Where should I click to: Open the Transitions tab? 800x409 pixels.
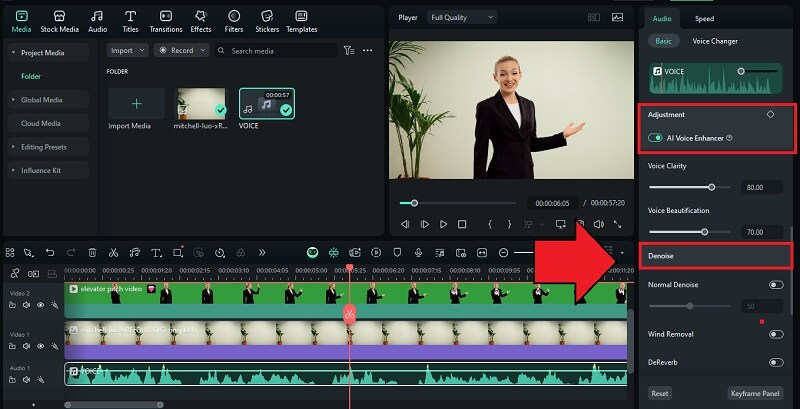pyautogui.click(x=166, y=22)
